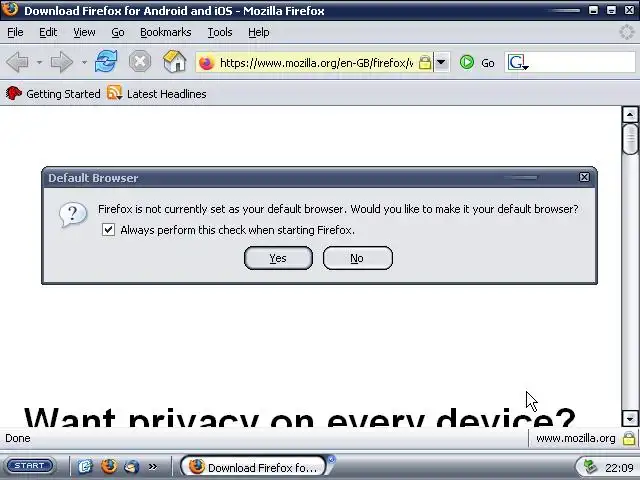
Task: Click the throbber activity icon
Action: pos(627,32)
